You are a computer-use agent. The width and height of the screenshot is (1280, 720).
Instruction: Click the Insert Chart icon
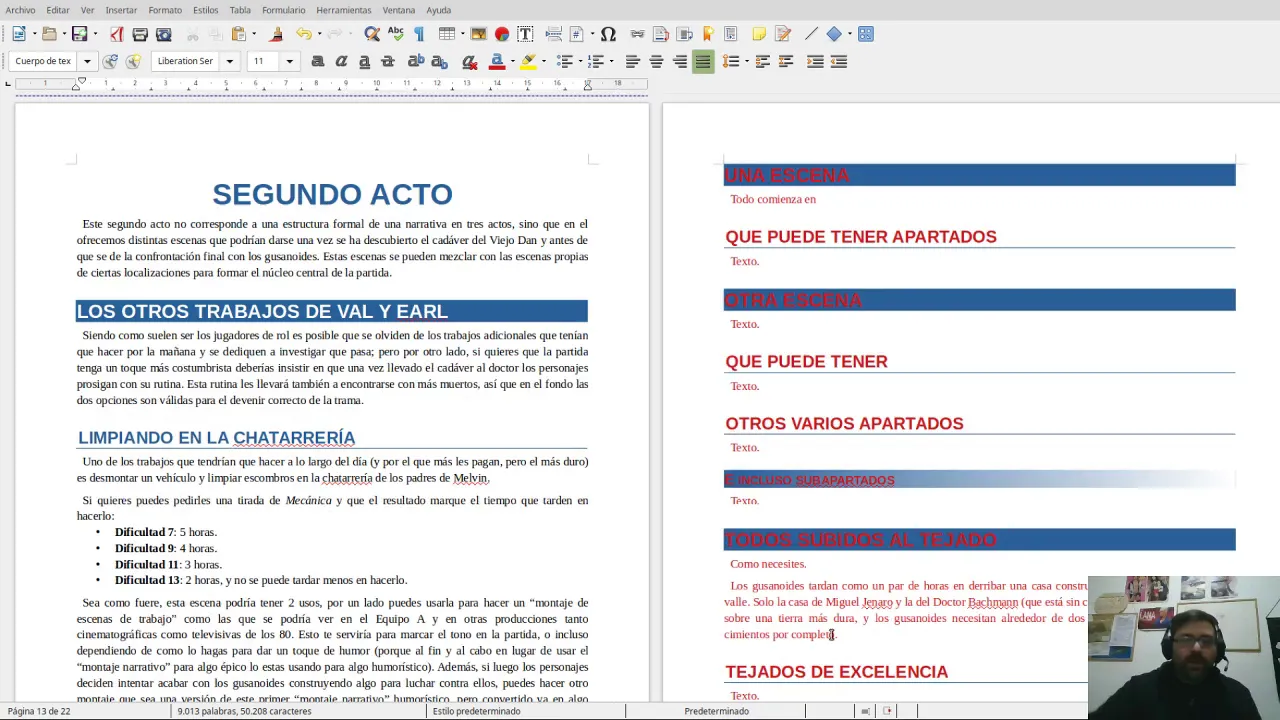[x=502, y=34]
